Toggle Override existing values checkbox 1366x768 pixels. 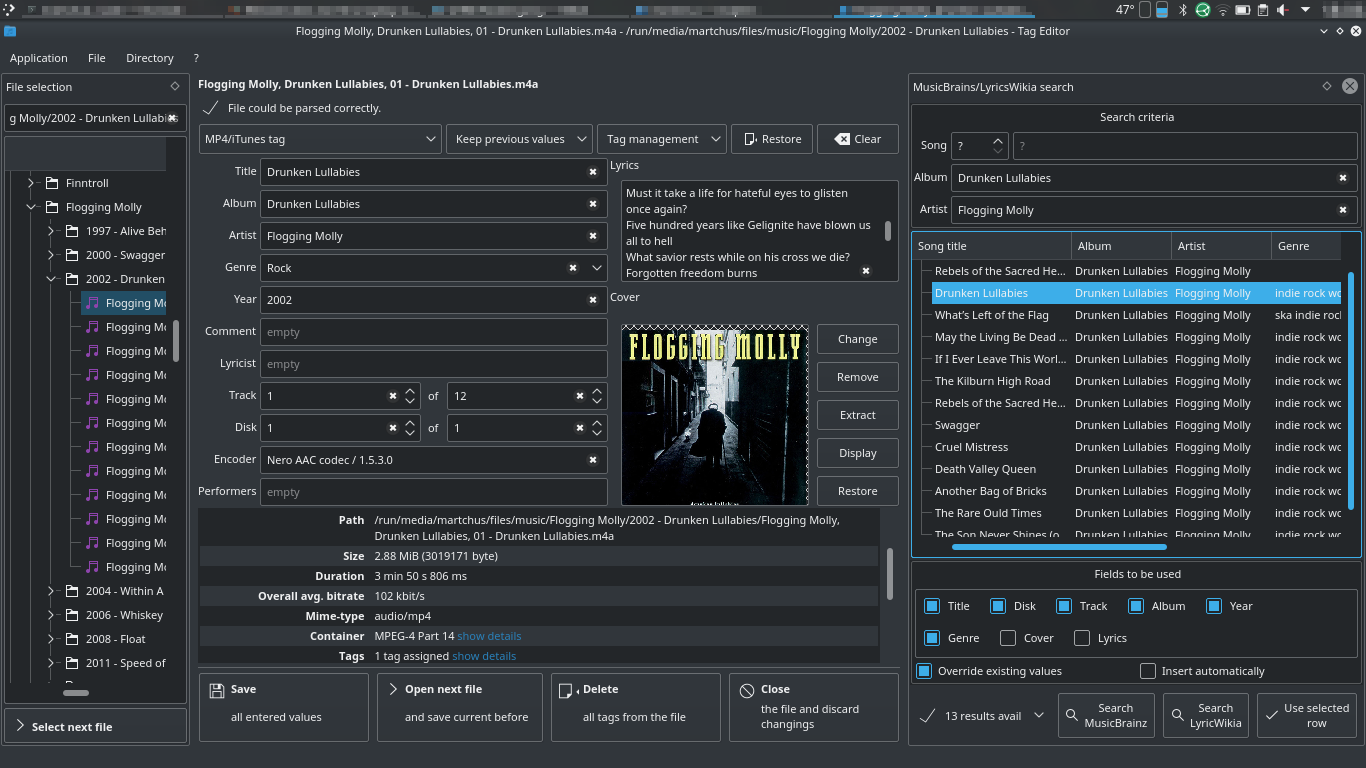(x=924, y=671)
